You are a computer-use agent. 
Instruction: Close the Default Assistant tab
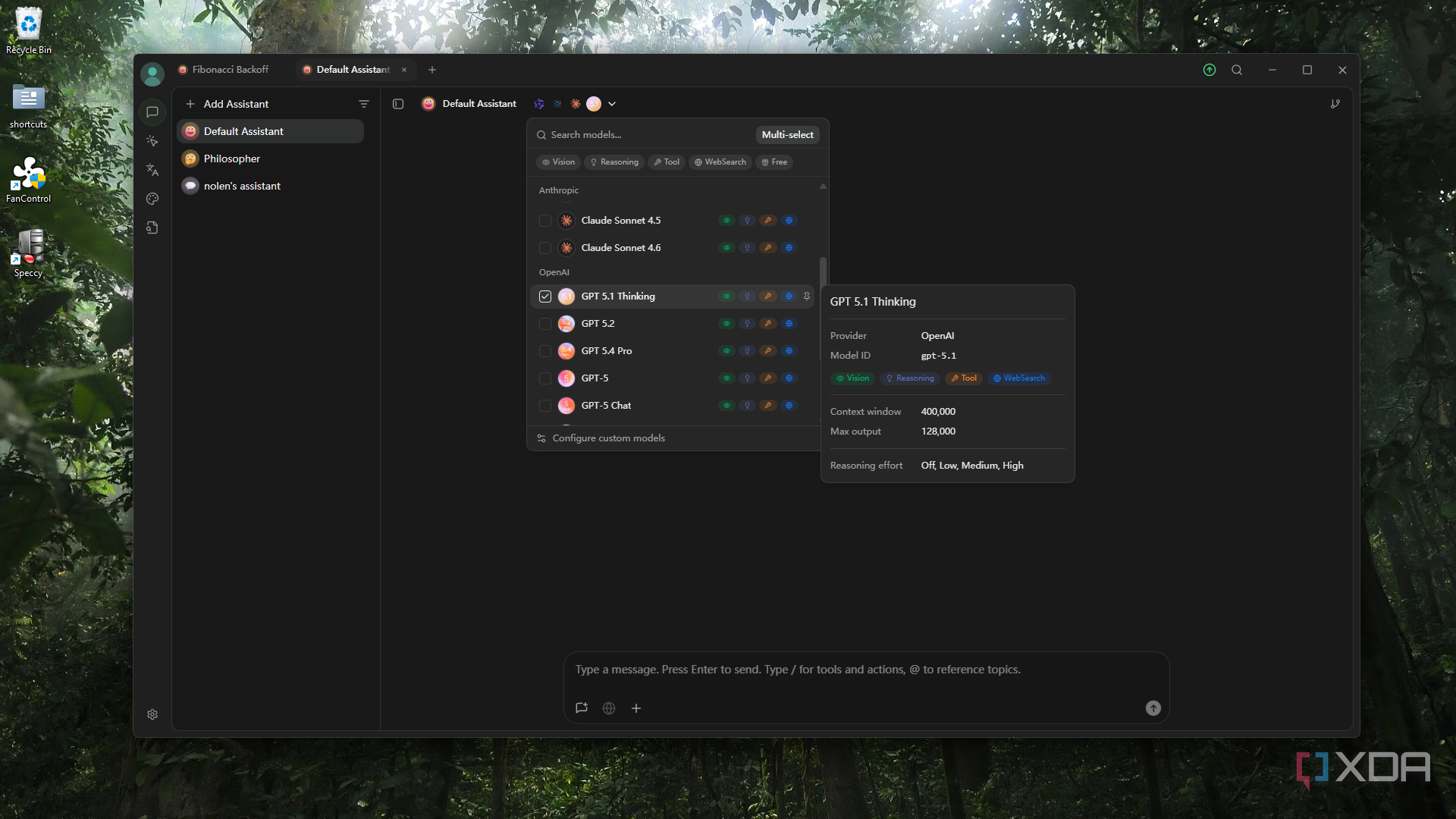click(x=404, y=70)
